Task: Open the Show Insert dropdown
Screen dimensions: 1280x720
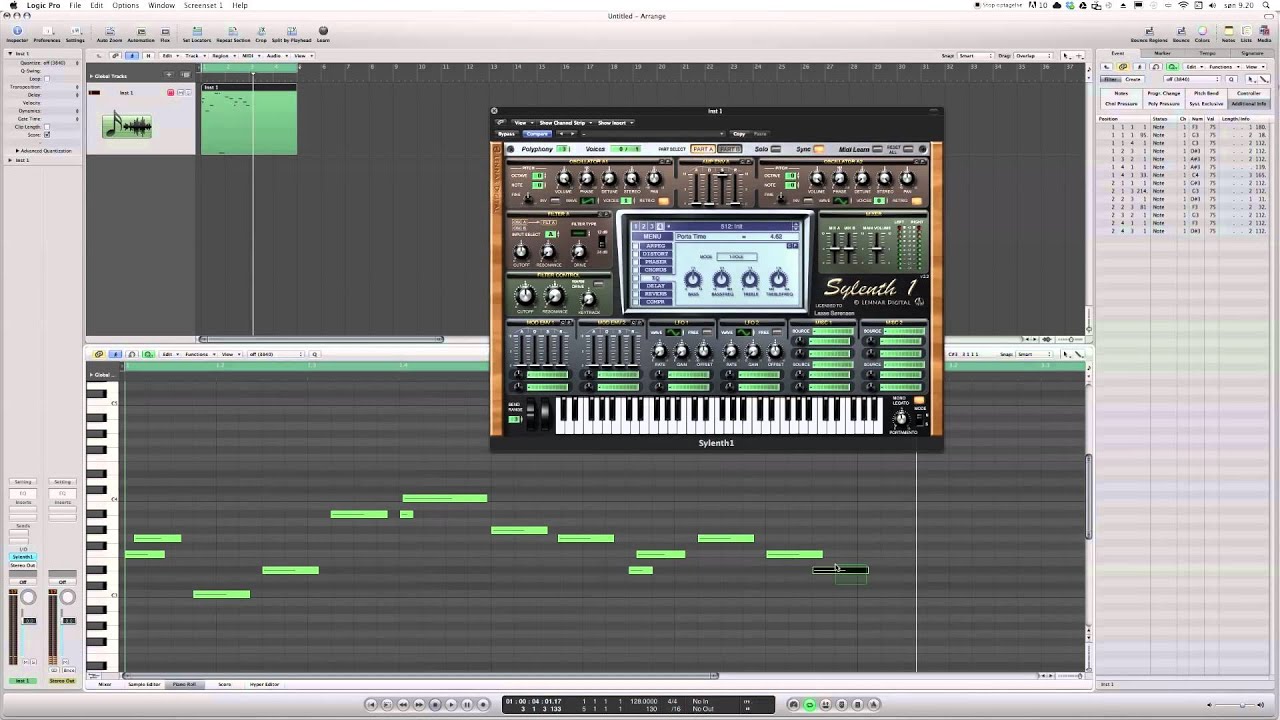Action: (x=614, y=123)
